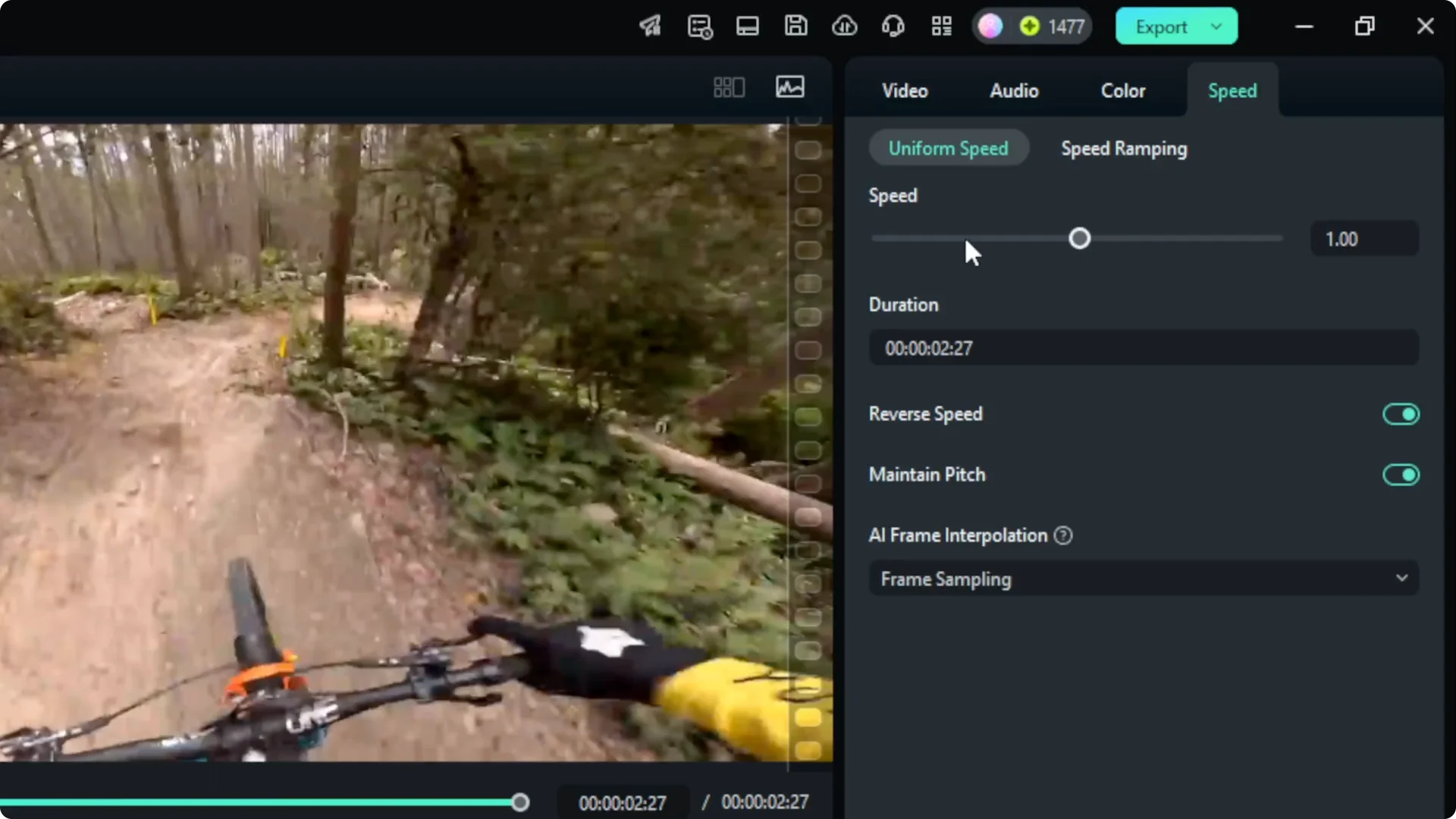Screen dimensions: 1456x819
Task: Click the Export button
Action: 1161,26
